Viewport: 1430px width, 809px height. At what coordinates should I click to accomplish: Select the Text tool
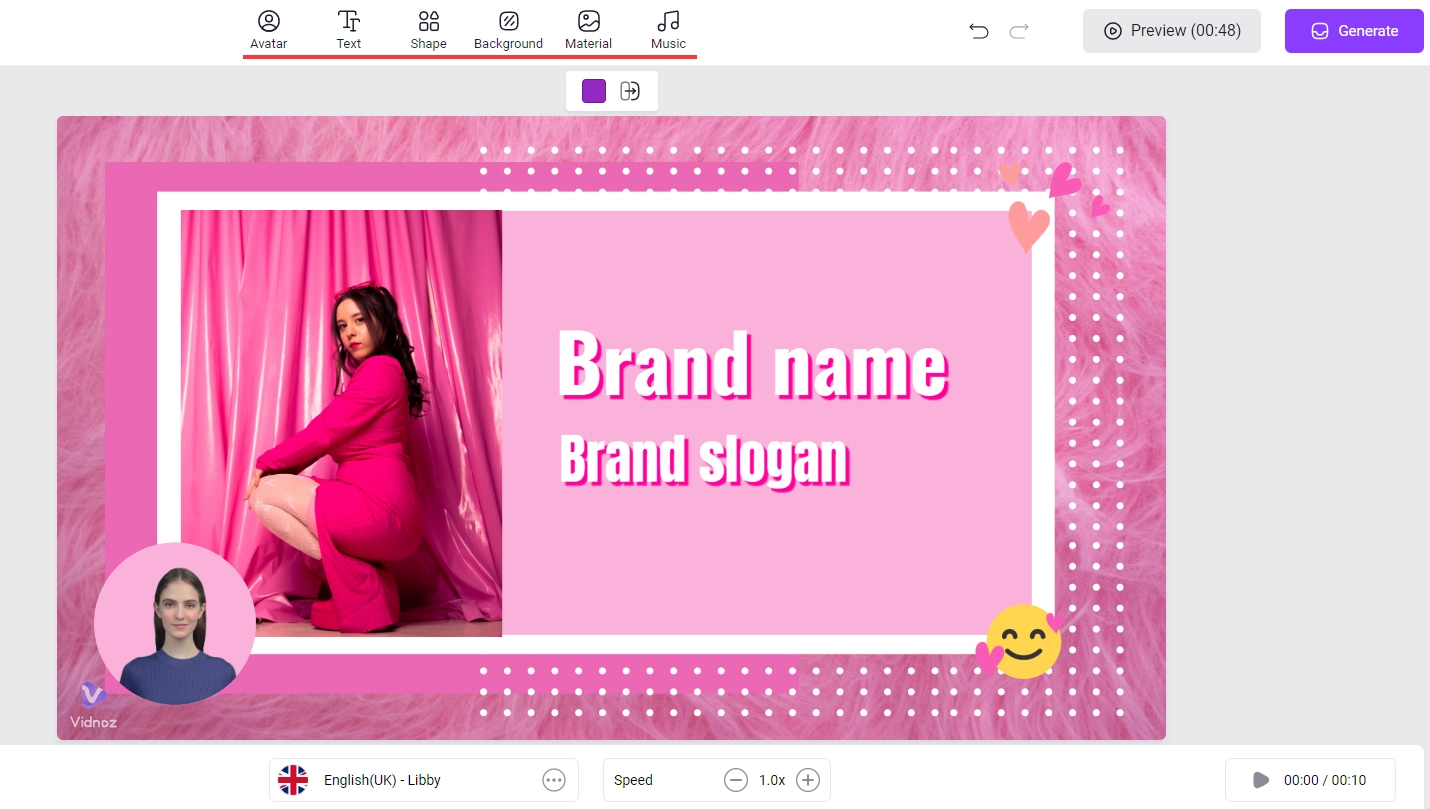pyautogui.click(x=348, y=29)
